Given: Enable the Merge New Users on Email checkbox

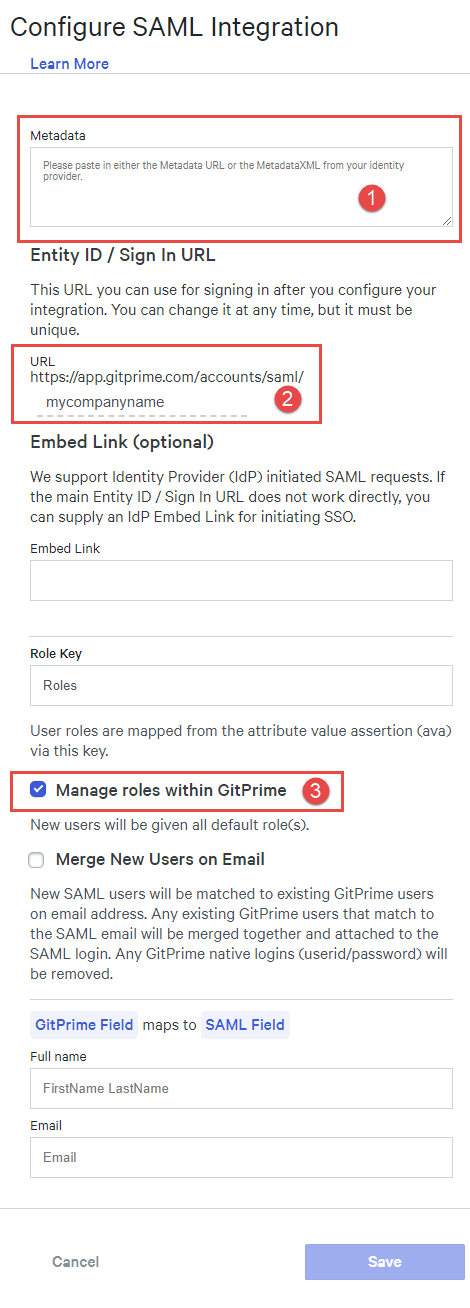Looking at the screenshot, I should coord(38,859).
